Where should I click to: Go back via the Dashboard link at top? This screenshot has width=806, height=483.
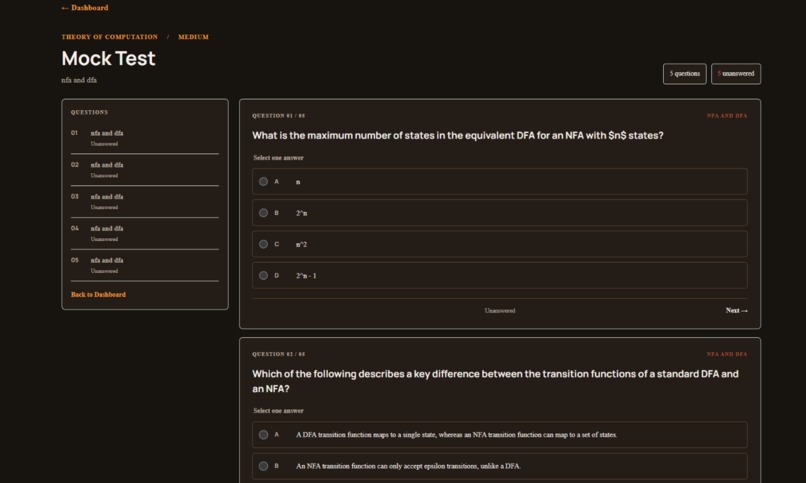[x=85, y=8]
